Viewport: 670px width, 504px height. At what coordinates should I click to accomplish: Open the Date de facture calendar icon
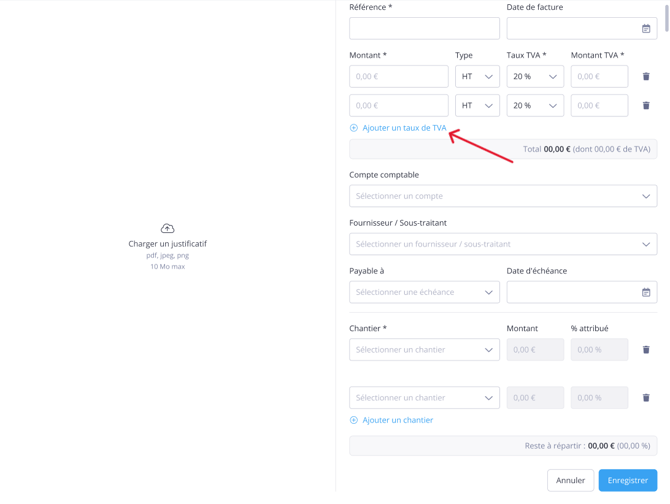click(x=646, y=29)
